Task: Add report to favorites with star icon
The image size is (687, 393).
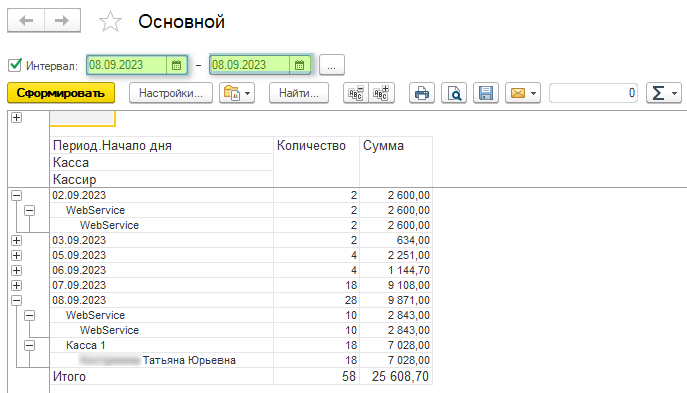Action: tap(110, 21)
